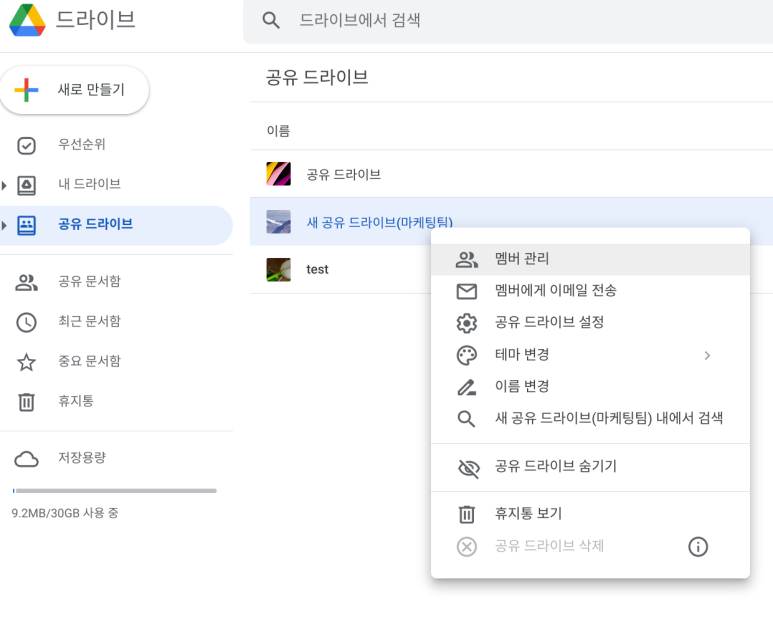773x627 pixels.
Task: Click the circled X delete icon
Action: [466, 547]
